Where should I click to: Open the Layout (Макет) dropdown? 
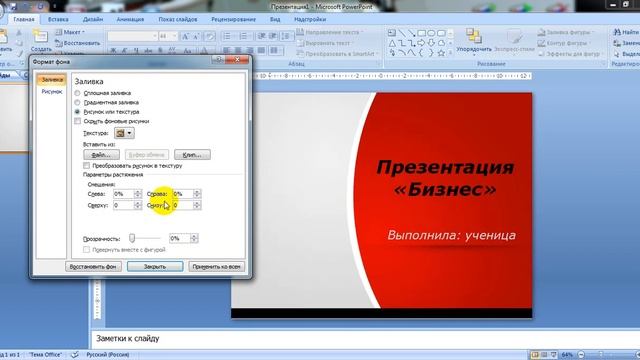[x=70, y=32]
